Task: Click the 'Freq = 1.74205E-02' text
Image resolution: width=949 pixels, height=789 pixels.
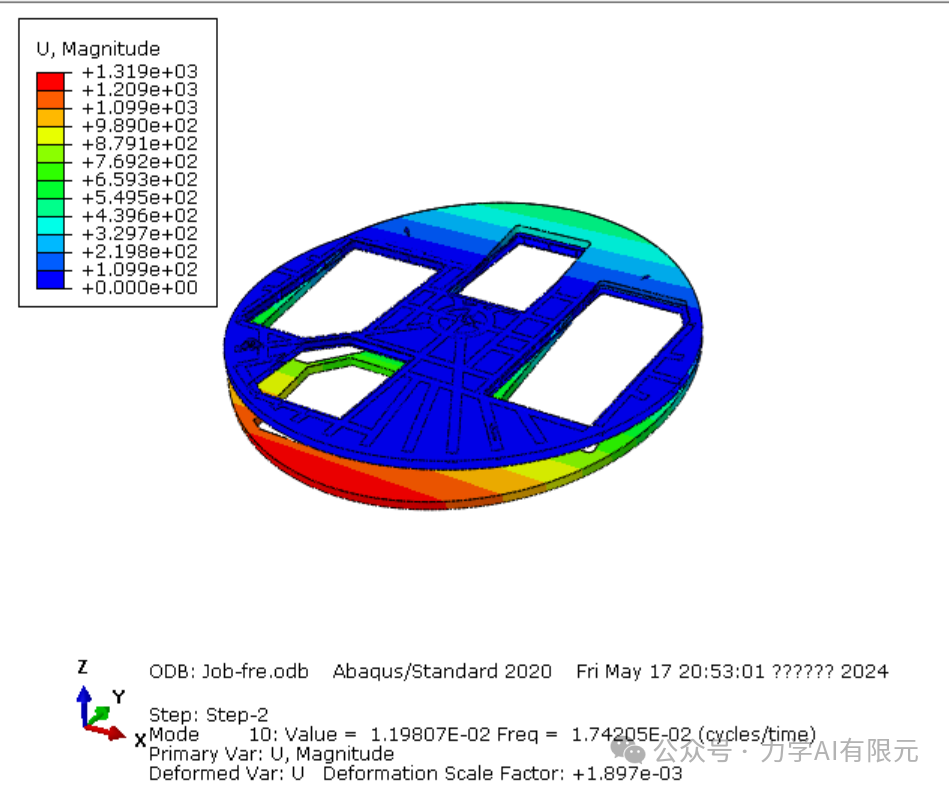Action: click(x=594, y=735)
